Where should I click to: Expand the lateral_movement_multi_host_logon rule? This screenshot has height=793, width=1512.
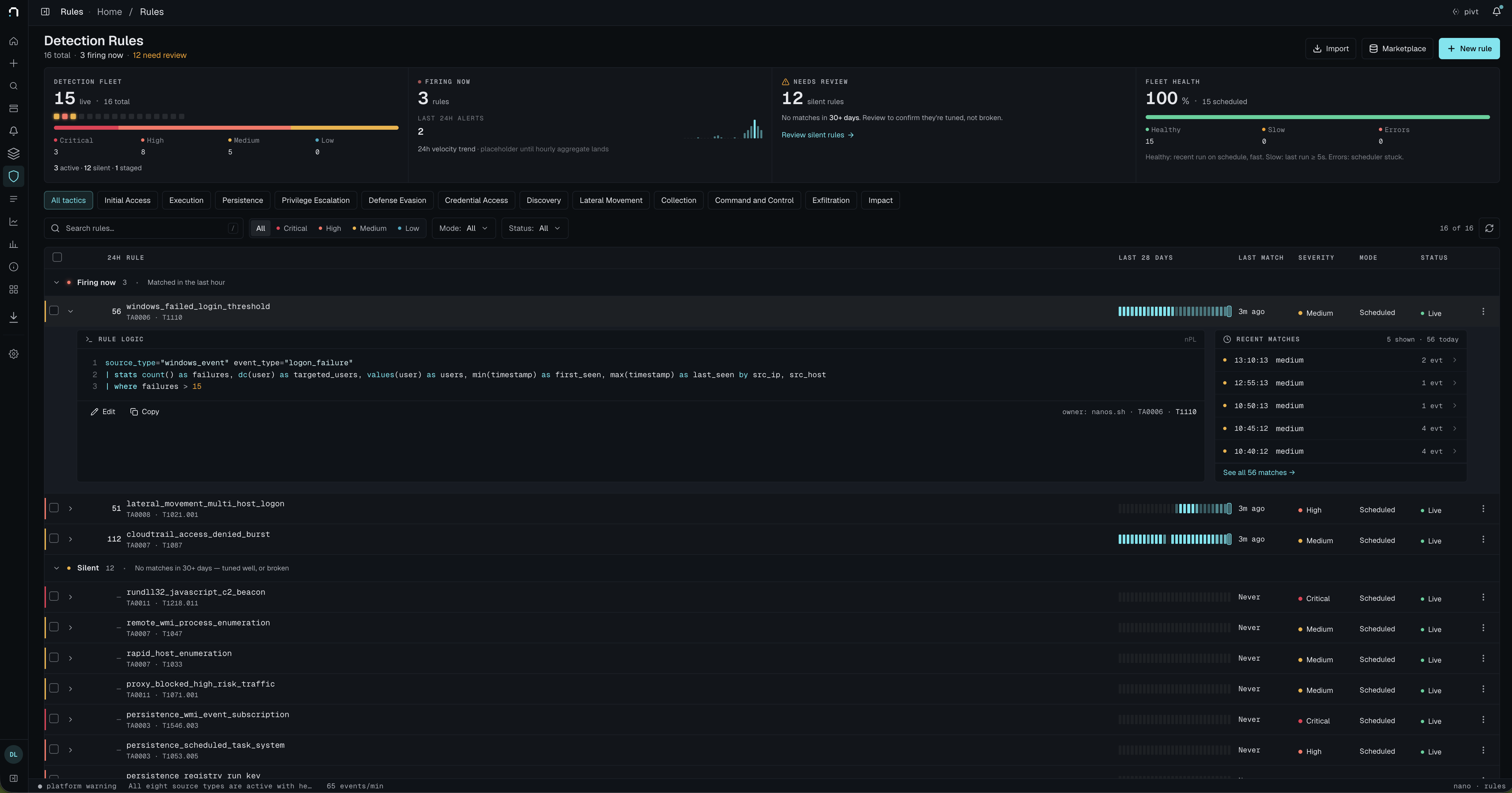tap(71, 509)
